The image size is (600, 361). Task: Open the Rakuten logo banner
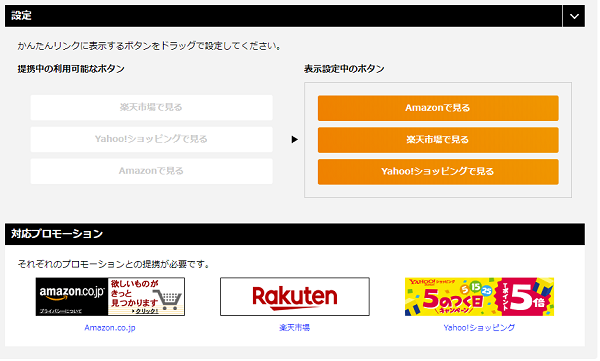(296, 298)
